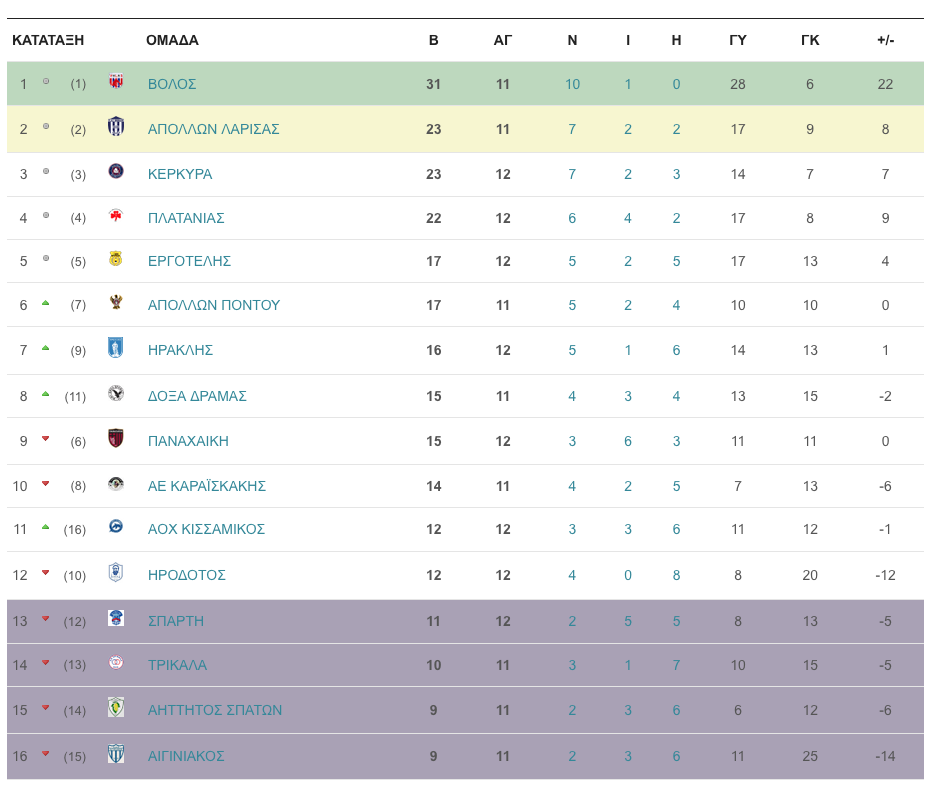Click the ΒΟΛΟΣ team crest icon
The height and width of the screenshot is (797, 944).
coord(116,82)
